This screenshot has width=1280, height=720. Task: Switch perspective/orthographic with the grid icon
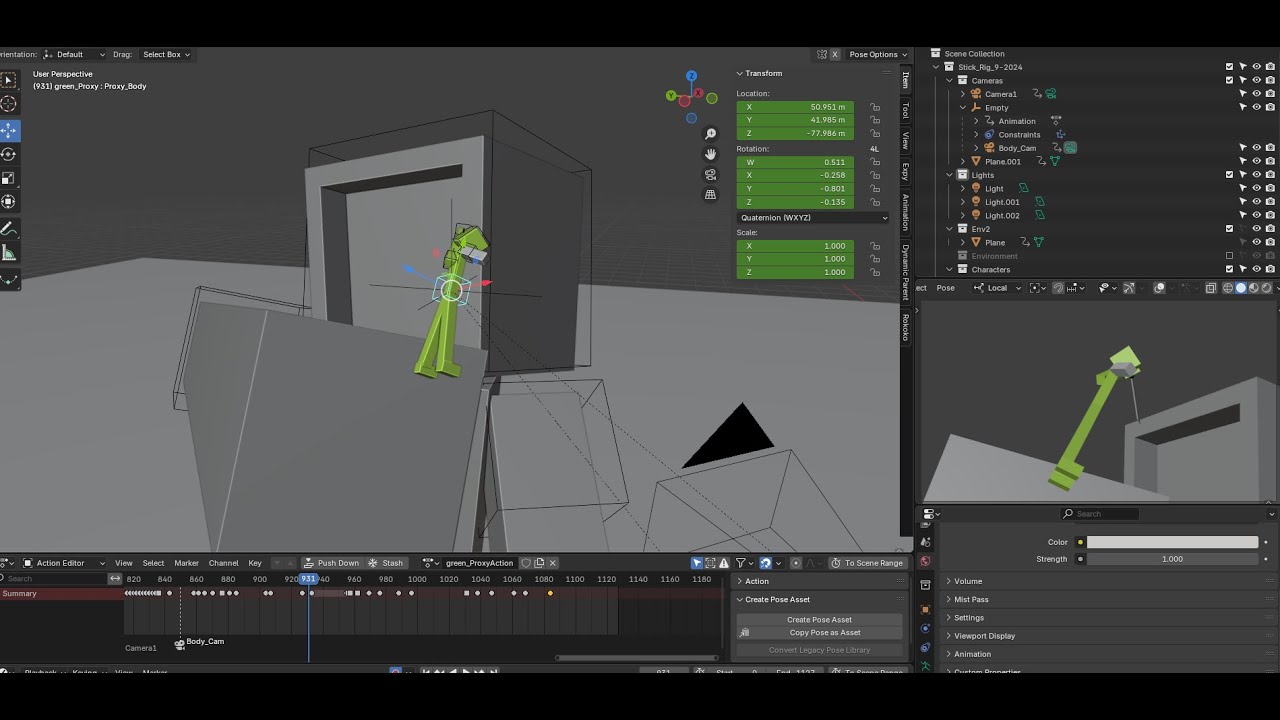(x=711, y=195)
